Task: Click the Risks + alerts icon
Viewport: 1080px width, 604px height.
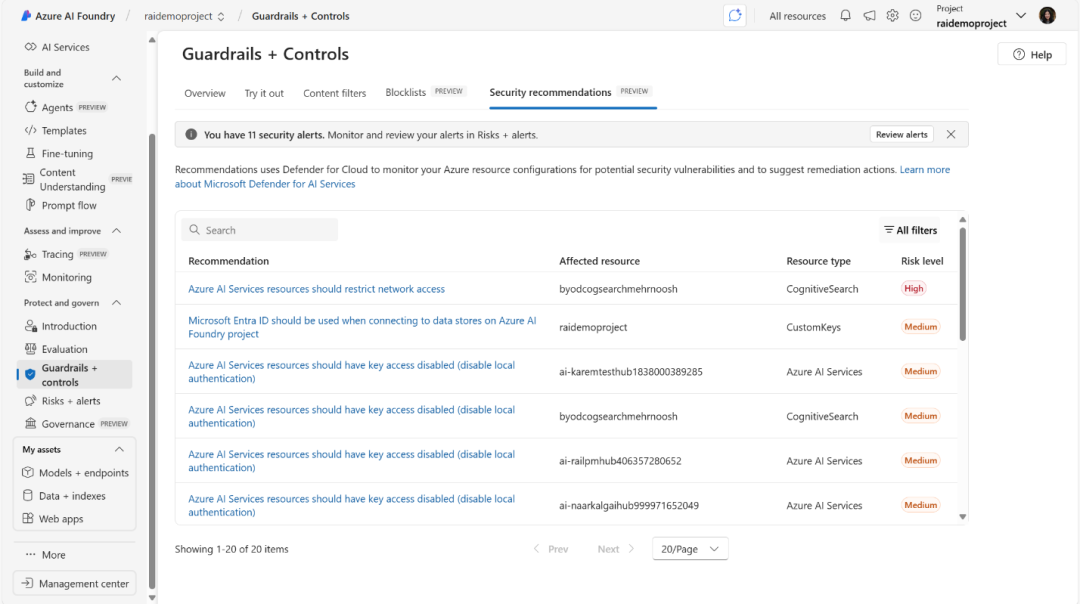Action: [30, 400]
